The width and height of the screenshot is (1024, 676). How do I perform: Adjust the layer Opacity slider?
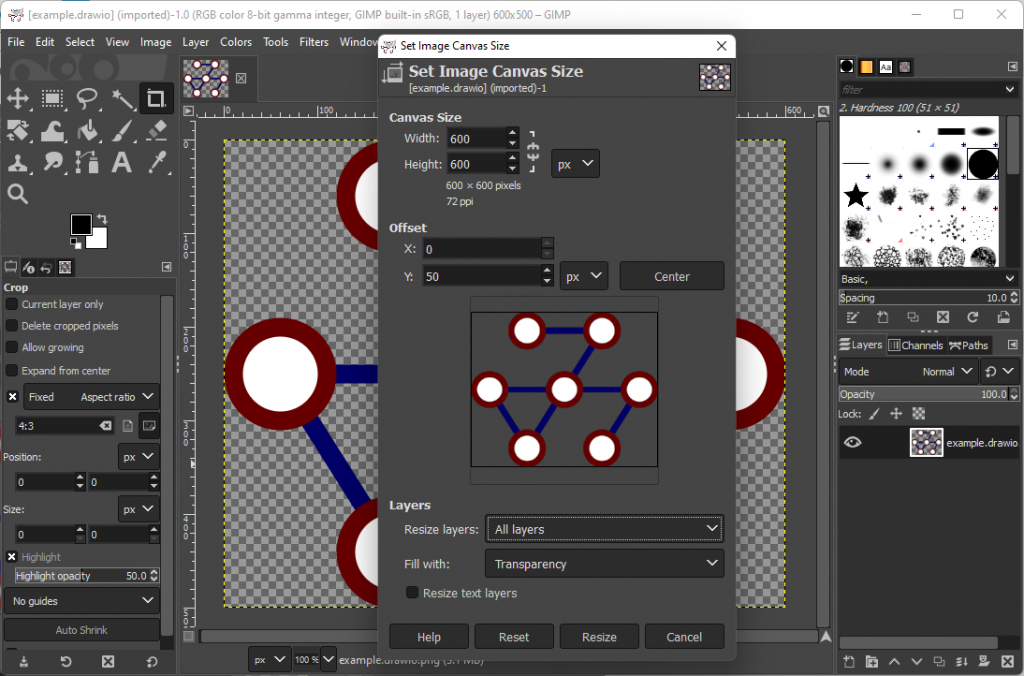tap(928, 394)
